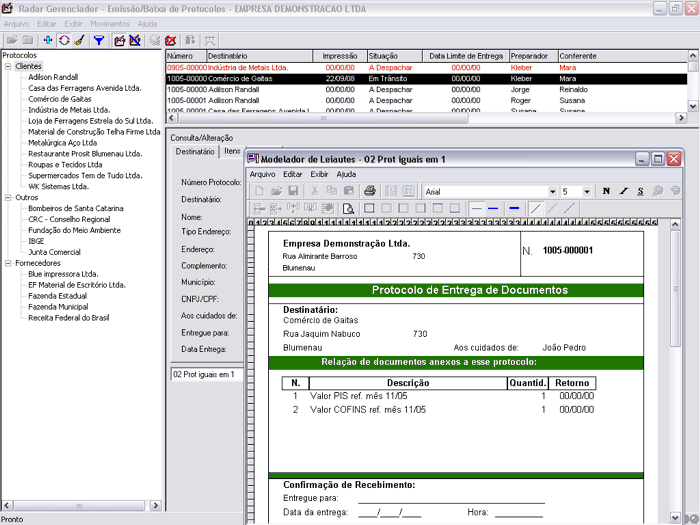This screenshot has height=525, width=700.
Task: Toggle italic formatting button
Action: pyautogui.click(x=623, y=191)
